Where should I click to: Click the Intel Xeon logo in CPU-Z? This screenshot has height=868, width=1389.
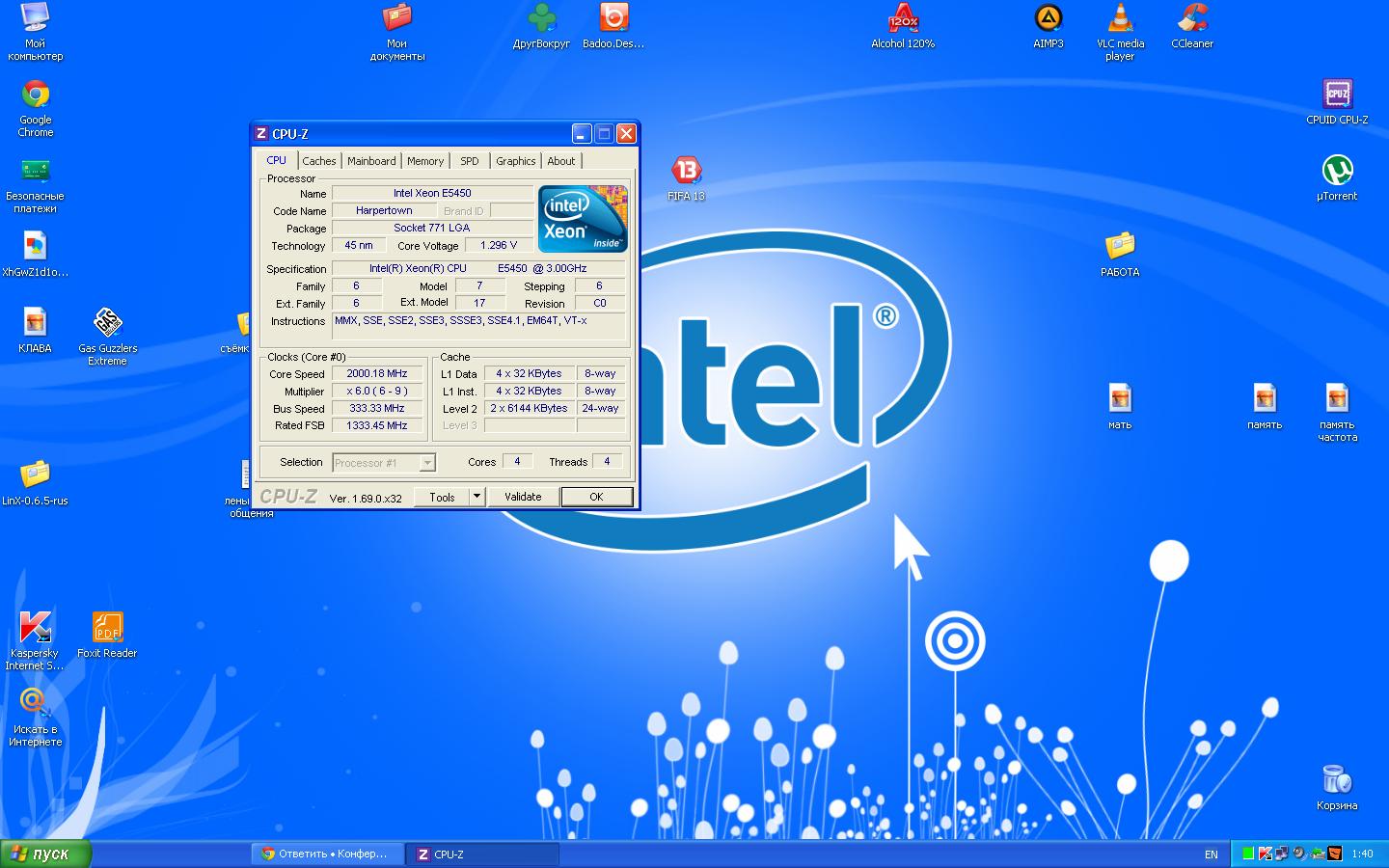click(583, 219)
